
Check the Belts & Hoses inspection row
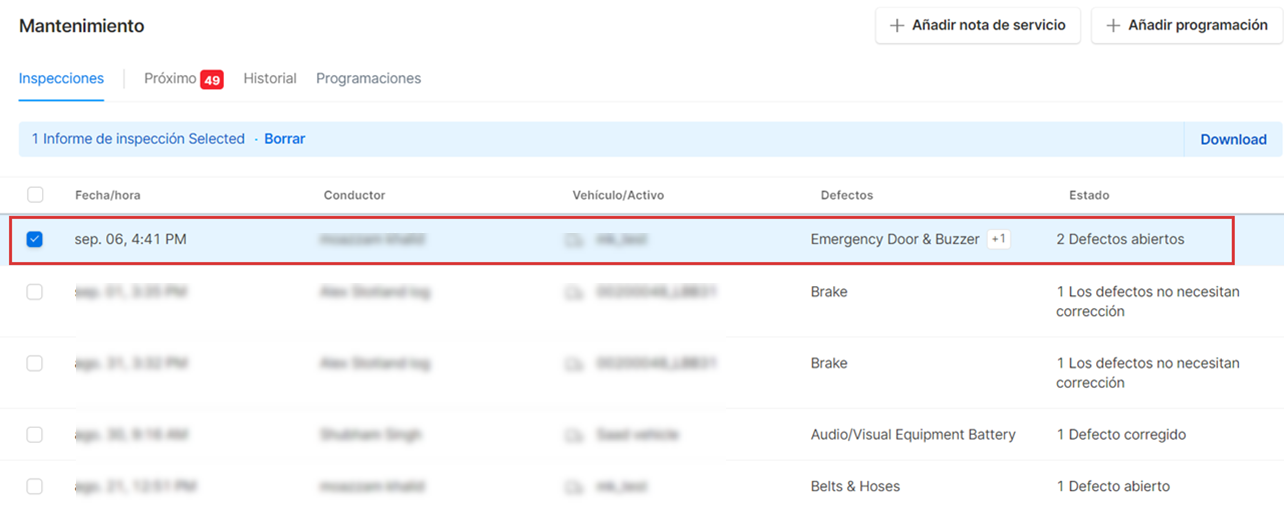[x=35, y=487]
